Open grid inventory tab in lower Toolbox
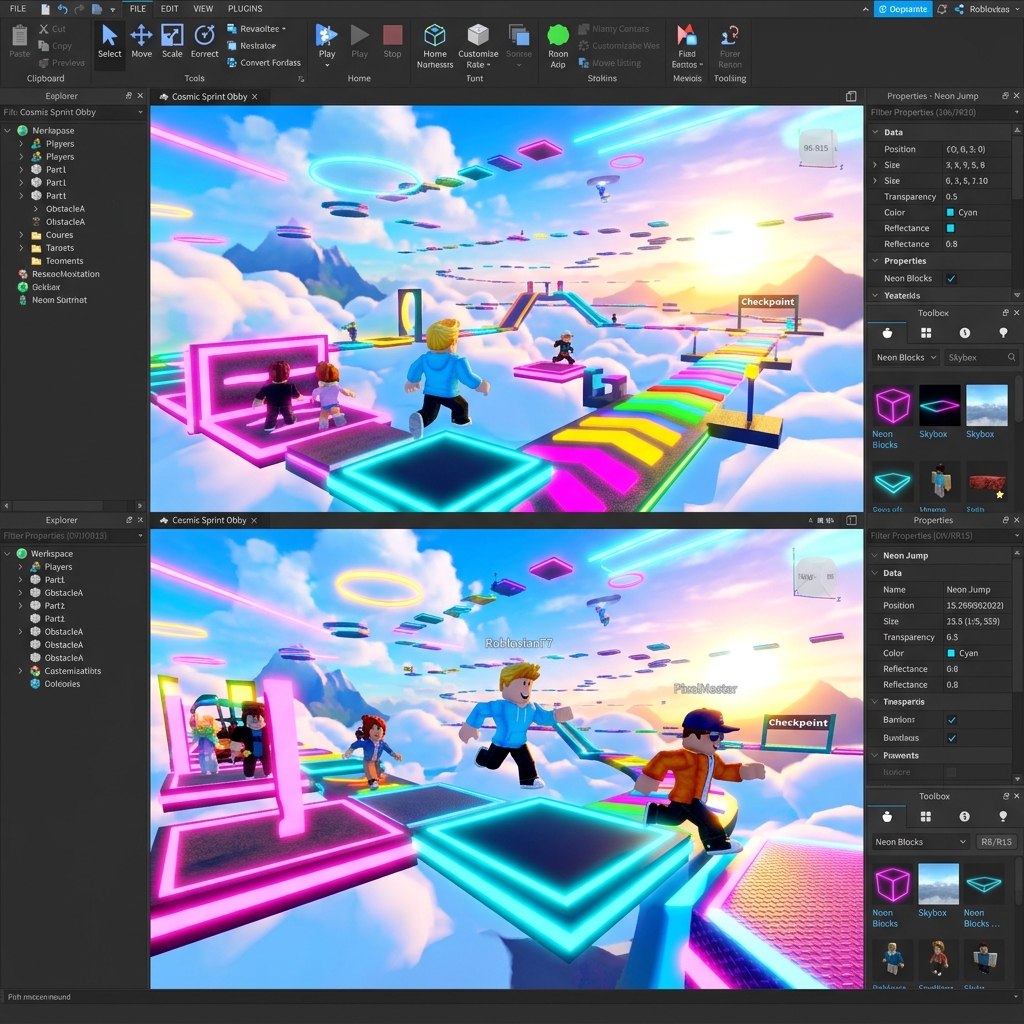 pyautogui.click(x=925, y=817)
